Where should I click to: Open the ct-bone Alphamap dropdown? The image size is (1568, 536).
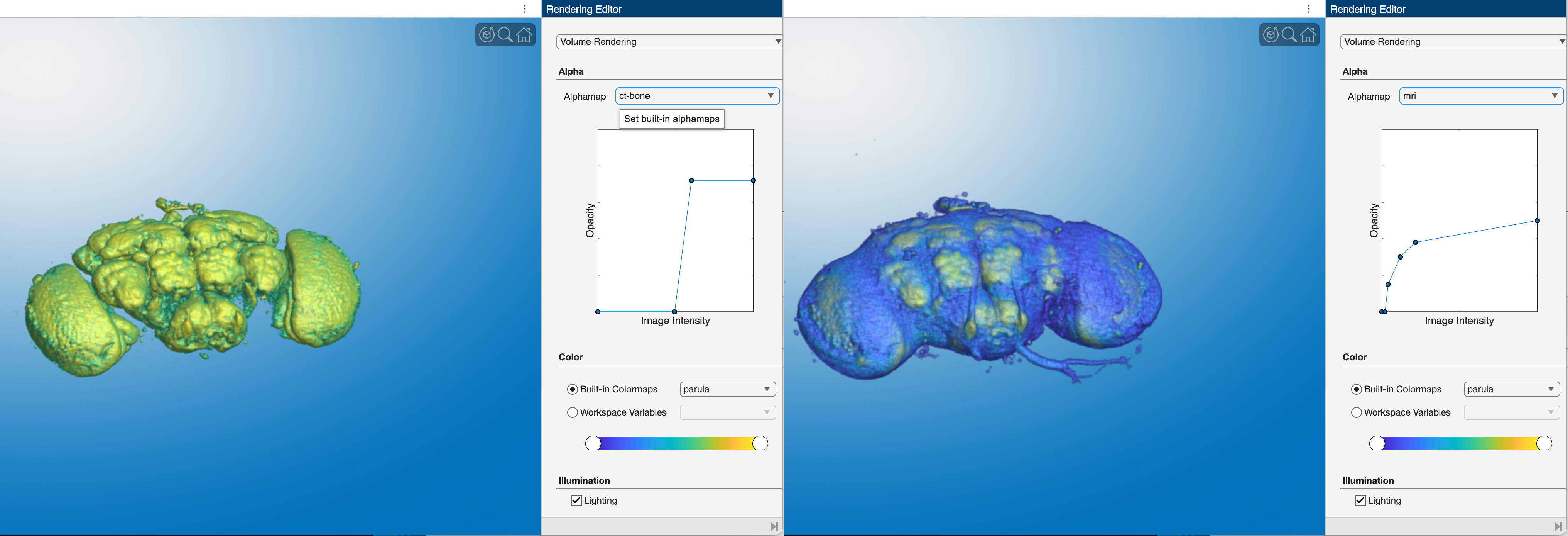tap(697, 96)
